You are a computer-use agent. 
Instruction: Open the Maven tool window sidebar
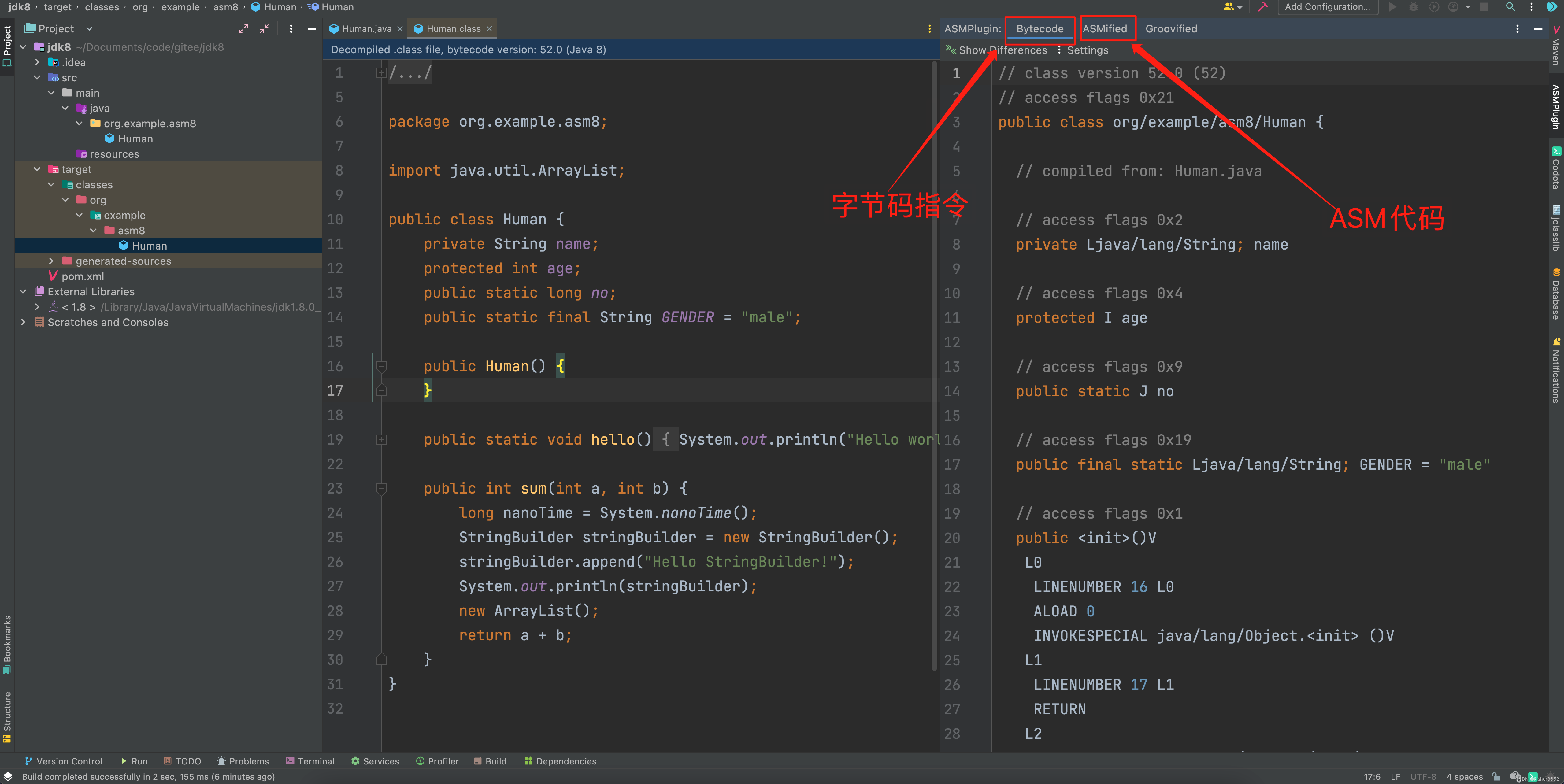(x=1556, y=46)
